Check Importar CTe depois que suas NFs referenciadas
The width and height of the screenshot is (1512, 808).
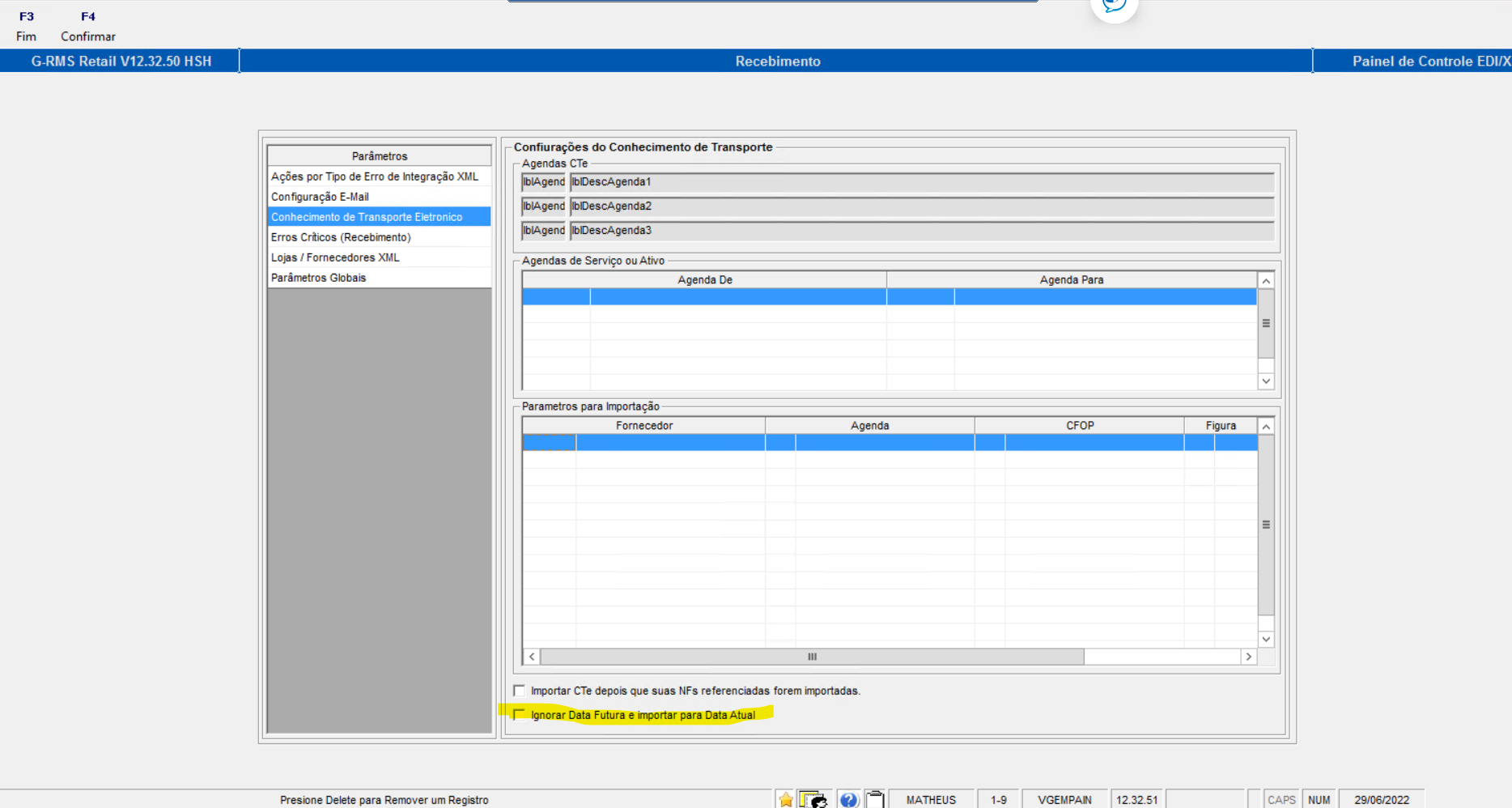point(520,690)
